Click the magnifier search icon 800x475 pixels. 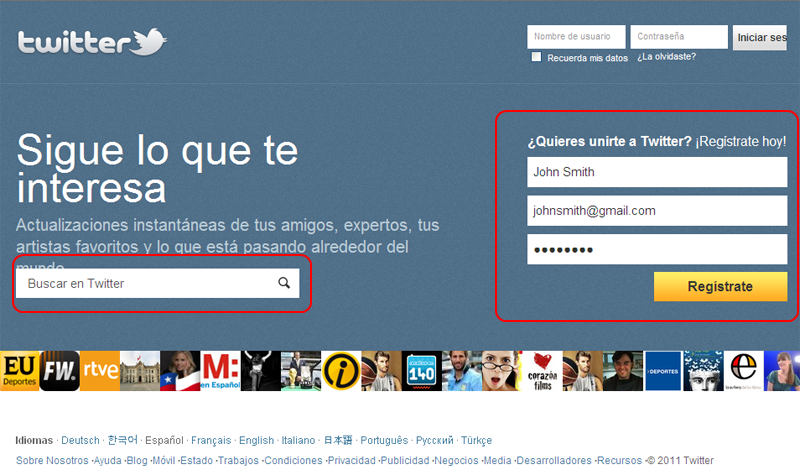click(x=284, y=283)
